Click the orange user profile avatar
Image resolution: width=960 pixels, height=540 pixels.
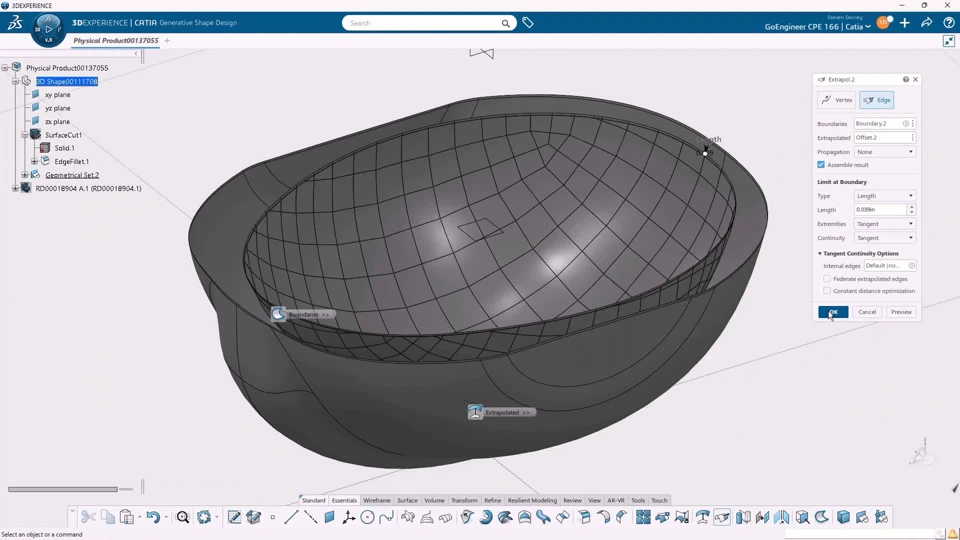click(x=883, y=23)
